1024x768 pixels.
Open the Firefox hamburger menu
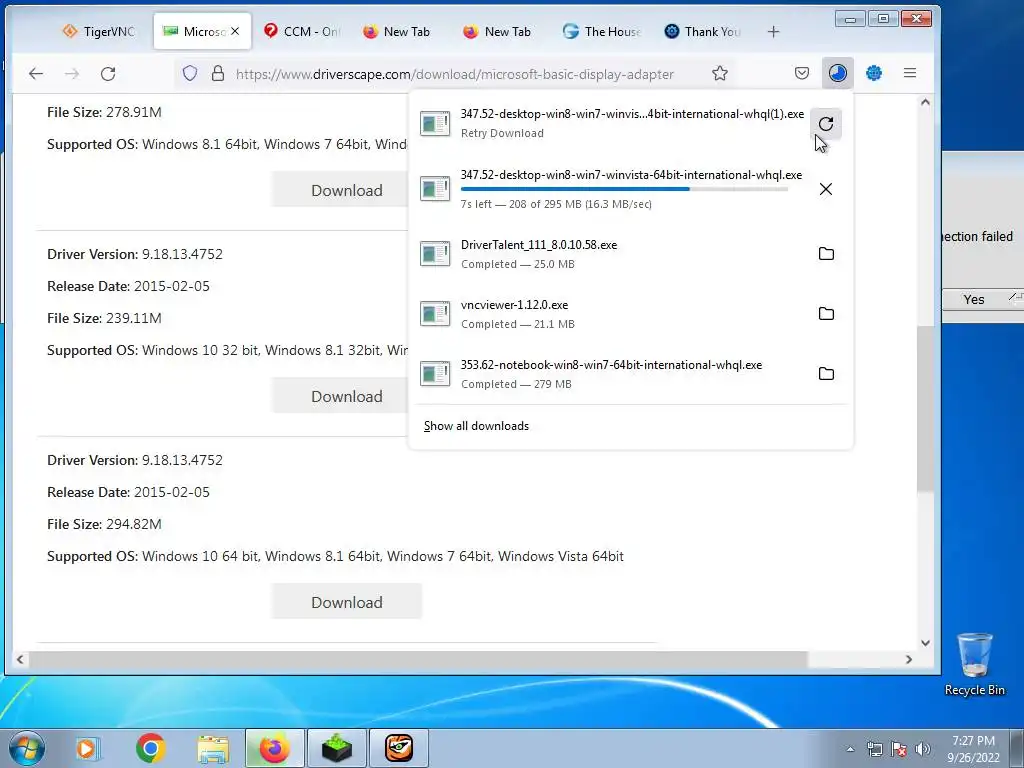(x=910, y=73)
